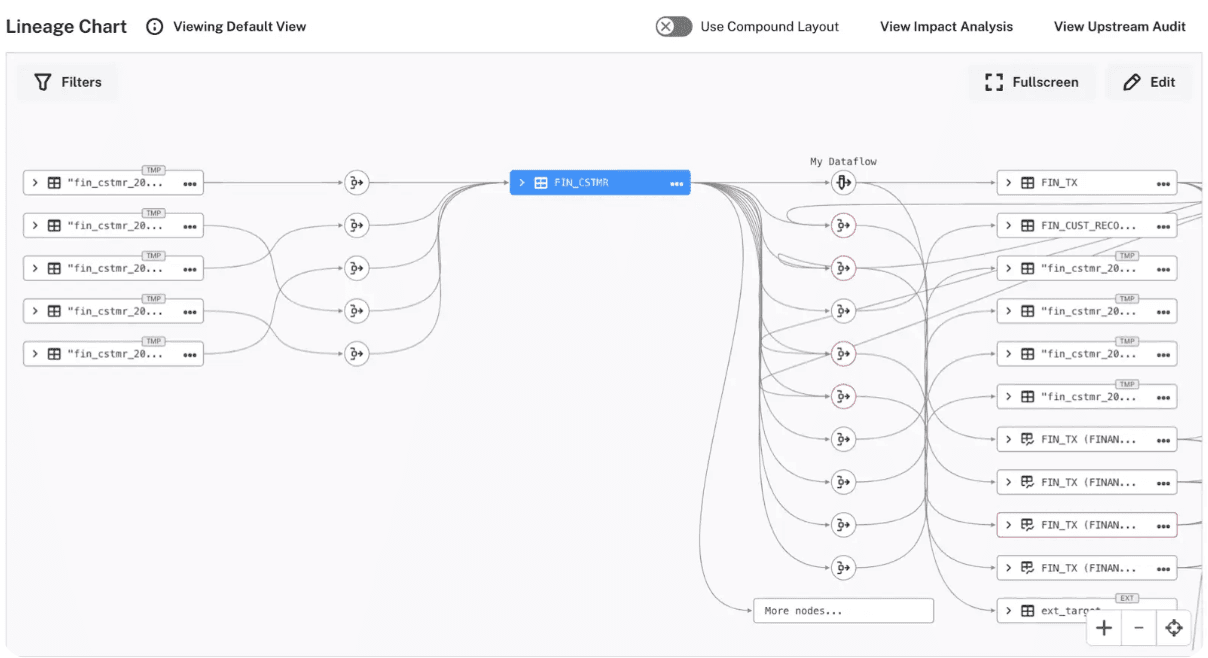Enable the Use Compound Layout toggle
This screenshot has height=658, width=1208.
(673, 26)
